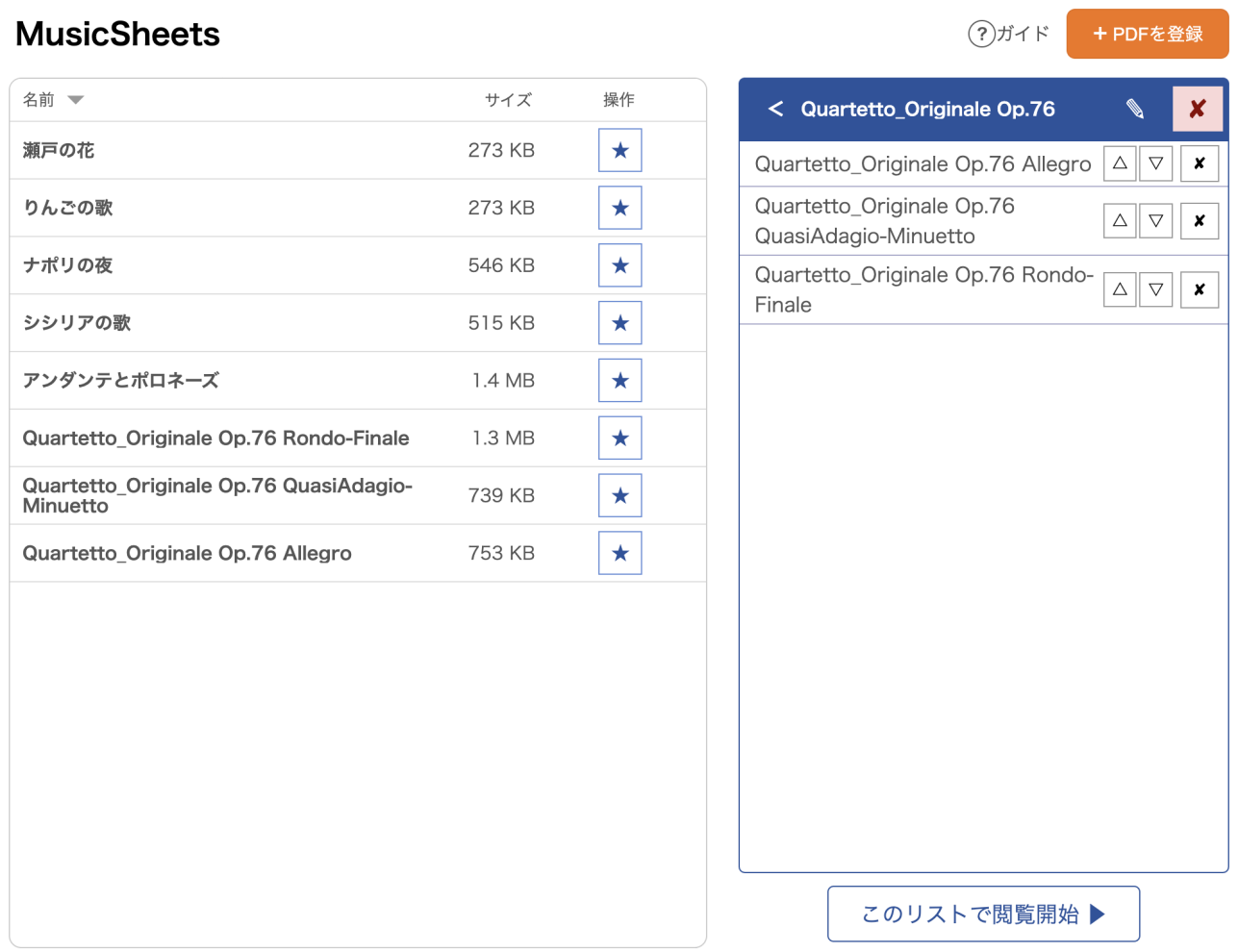This screenshot has width=1238, height=952.
Task: Click the + PDFを登録 button
Action: [x=1148, y=35]
